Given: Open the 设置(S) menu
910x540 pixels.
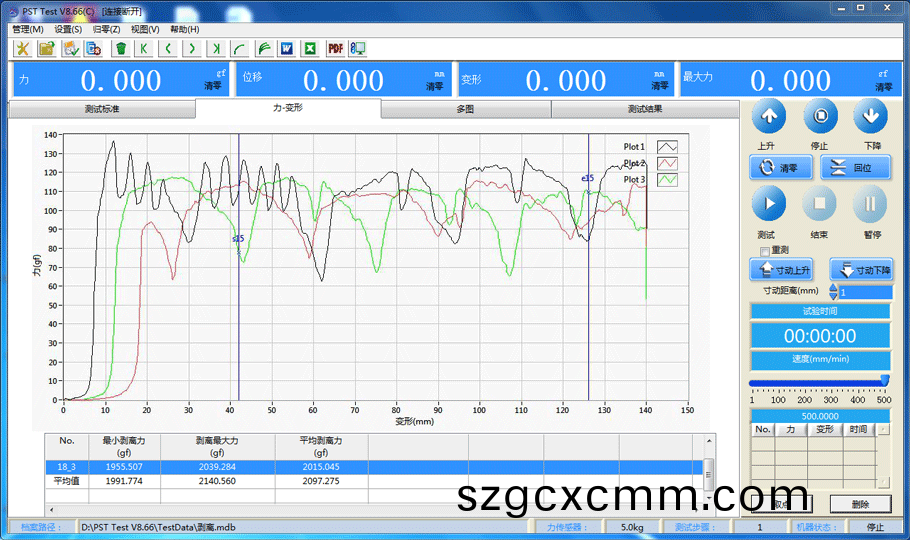Looking at the screenshot, I should tap(68, 29).
